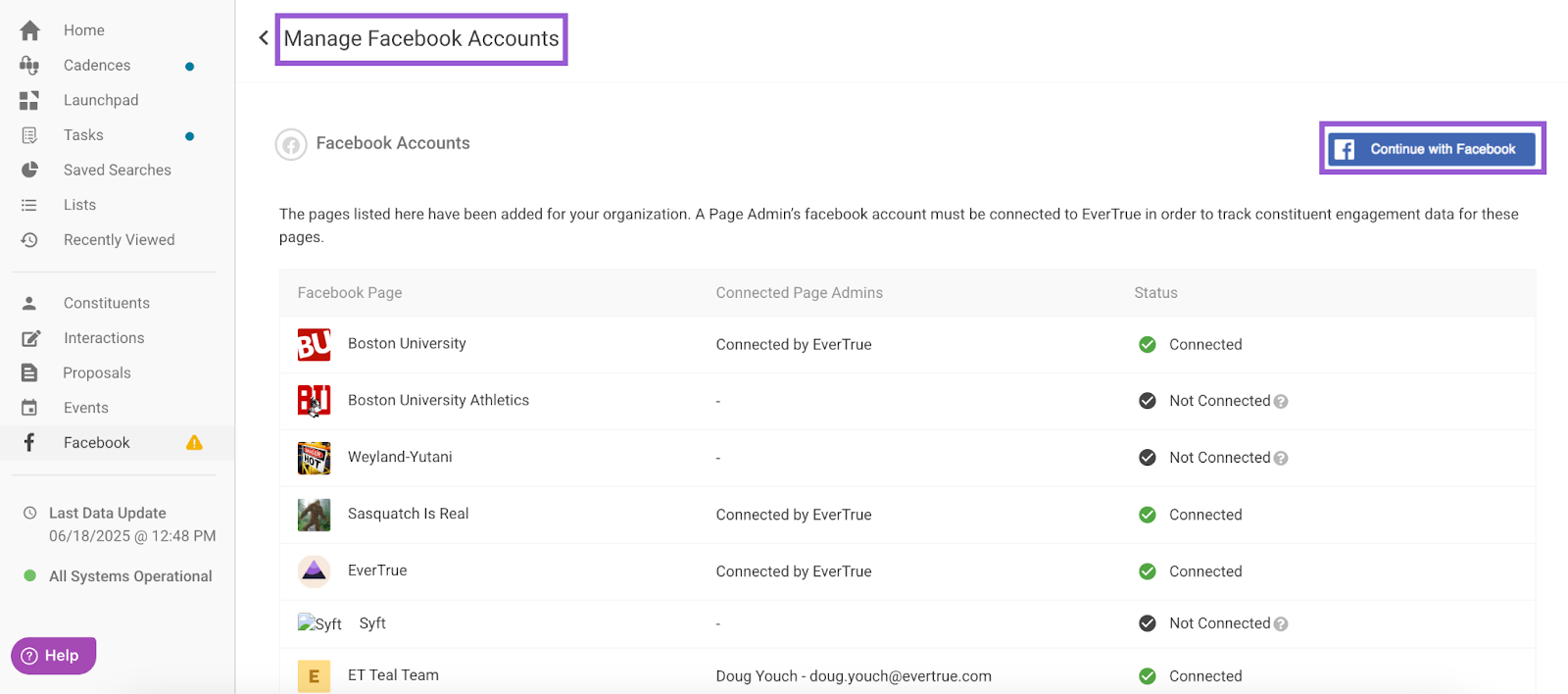1568x694 pixels.
Task: Open Events in the sidebar
Action: pos(86,408)
